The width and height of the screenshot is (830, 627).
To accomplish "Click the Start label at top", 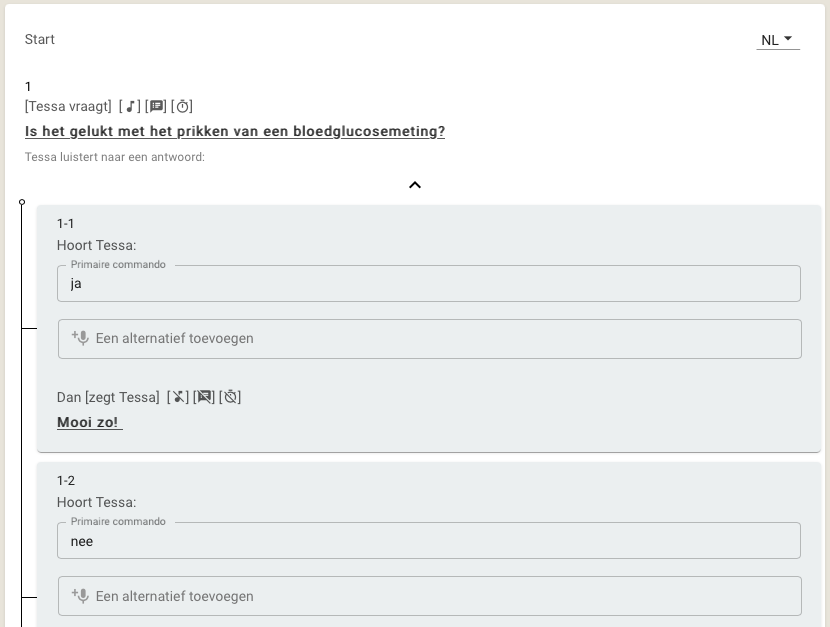I will pos(40,40).
